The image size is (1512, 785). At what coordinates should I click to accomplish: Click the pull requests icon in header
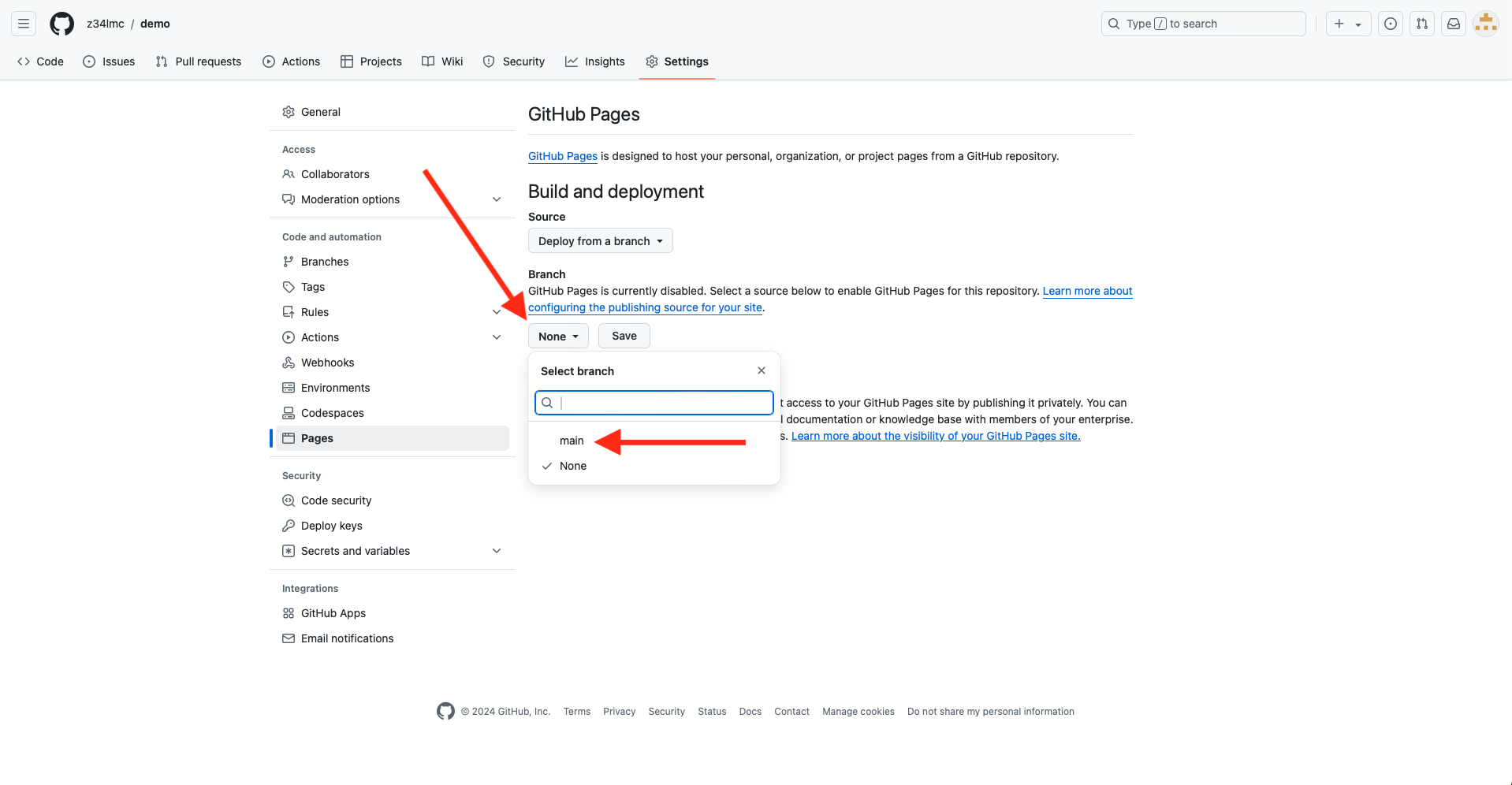pos(1421,24)
